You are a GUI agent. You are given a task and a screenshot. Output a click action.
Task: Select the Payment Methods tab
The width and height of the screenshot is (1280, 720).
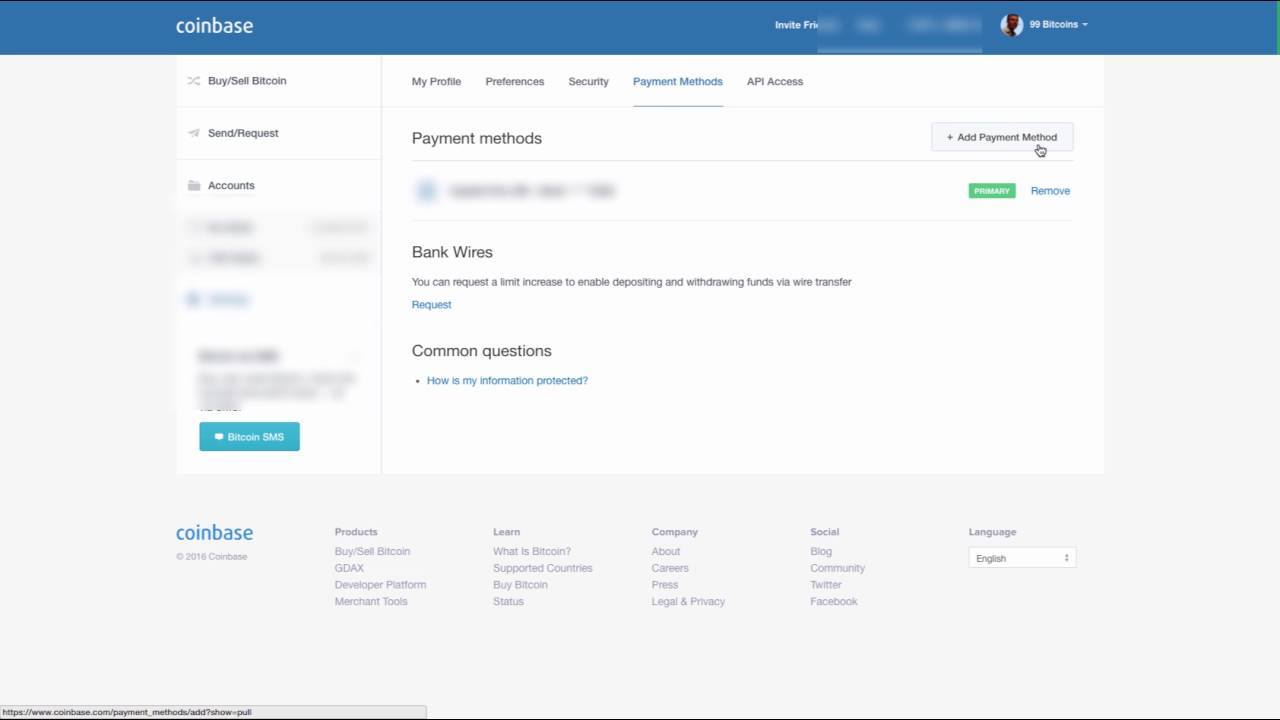pos(678,82)
